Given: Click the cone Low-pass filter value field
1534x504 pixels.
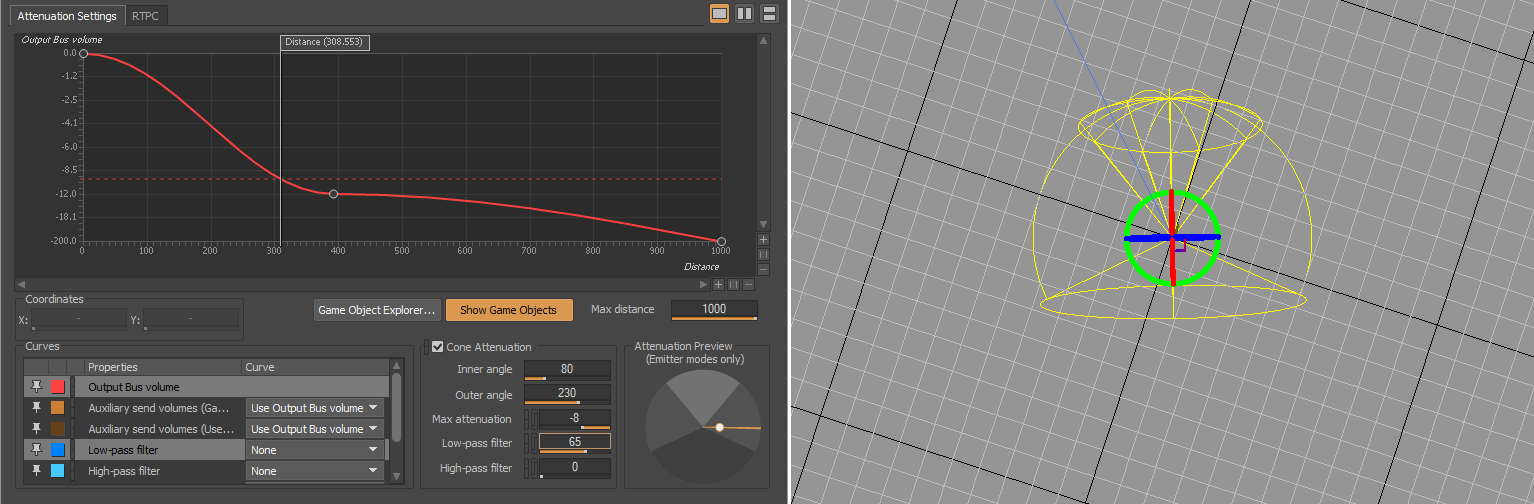Looking at the screenshot, I should pos(575,442).
